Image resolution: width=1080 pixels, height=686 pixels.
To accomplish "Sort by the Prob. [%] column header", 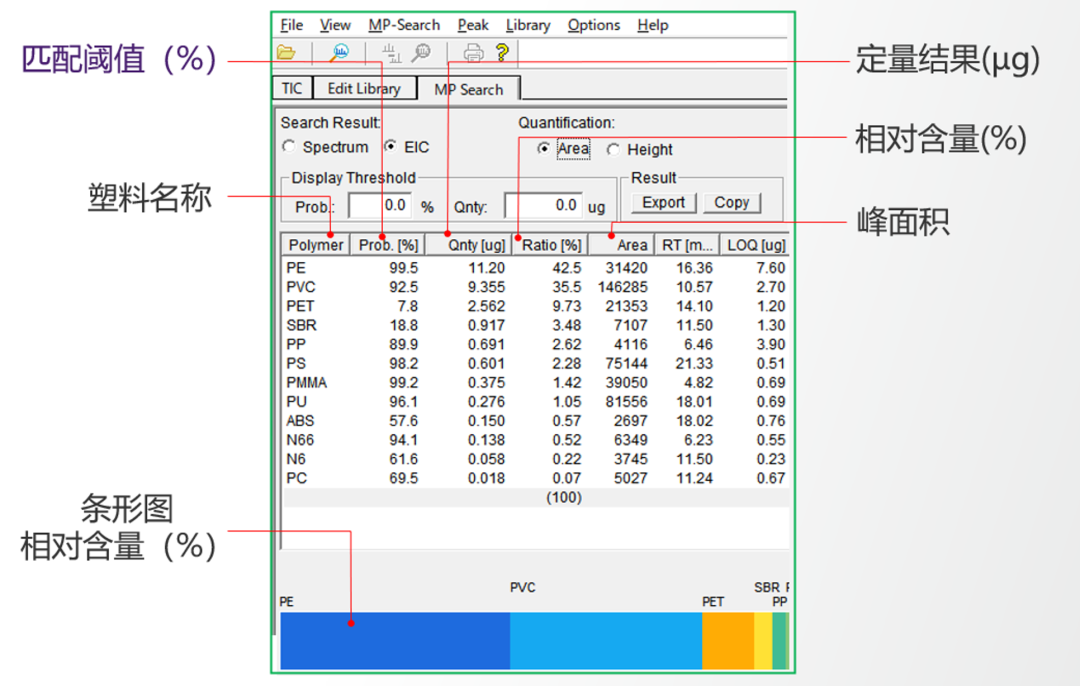I will coord(388,245).
